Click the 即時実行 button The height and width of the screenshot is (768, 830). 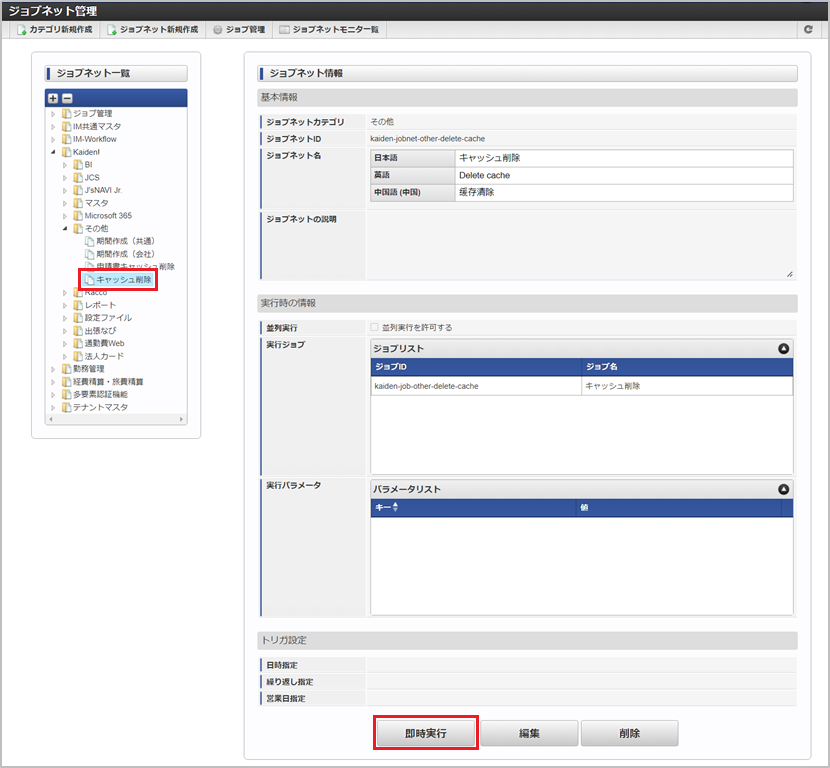click(x=426, y=733)
